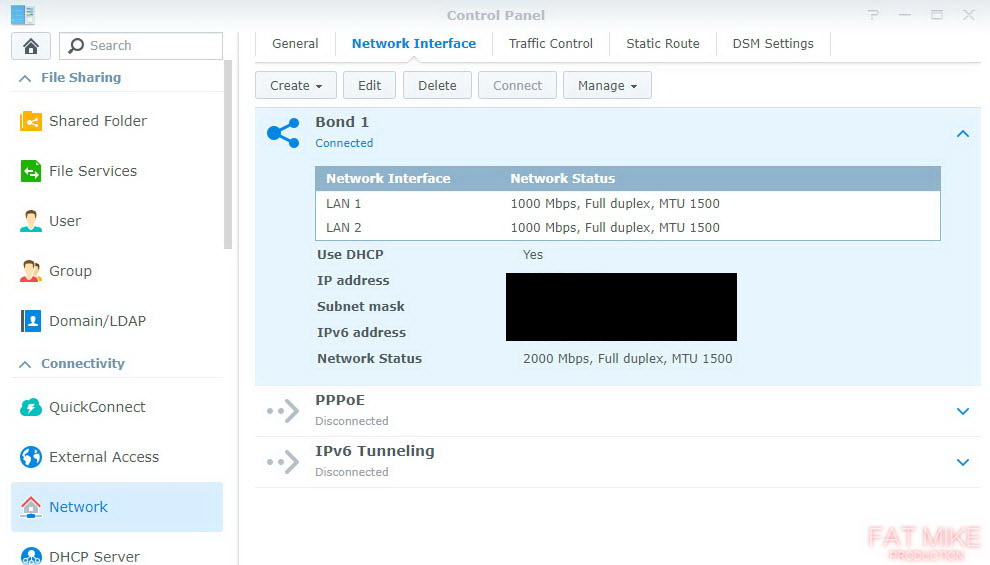The image size is (990, 565).
Task: Click the Connect button
Action: point(517,85)
